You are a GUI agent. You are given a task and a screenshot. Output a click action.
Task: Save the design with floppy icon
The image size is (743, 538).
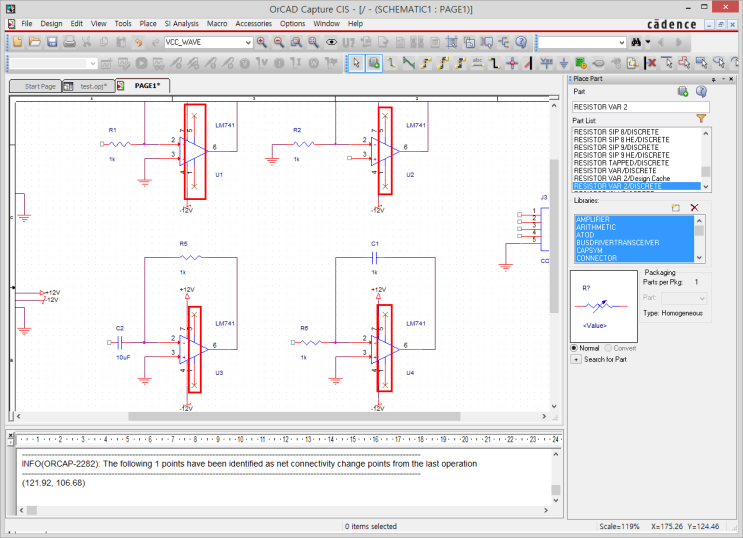coord(52,42)
